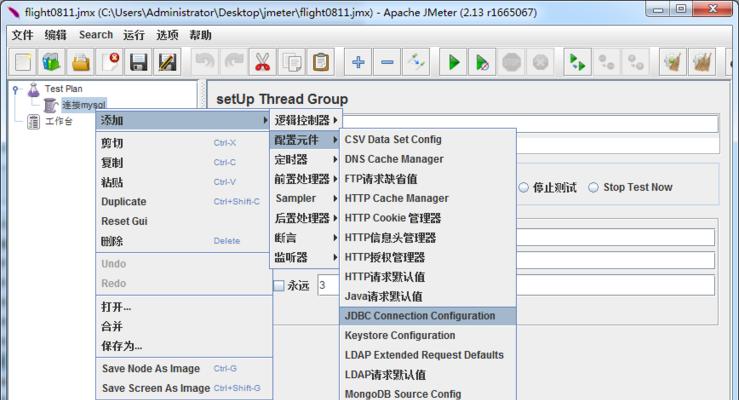Screen dimensions: 739x400
Task: Click the grey Stop icon
Action: (511, 62)
